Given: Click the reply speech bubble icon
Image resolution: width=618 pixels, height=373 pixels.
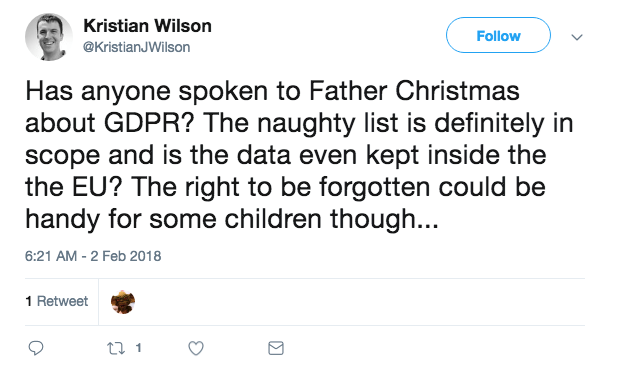Looking at the screenshot, I should (x=36, y=348).
